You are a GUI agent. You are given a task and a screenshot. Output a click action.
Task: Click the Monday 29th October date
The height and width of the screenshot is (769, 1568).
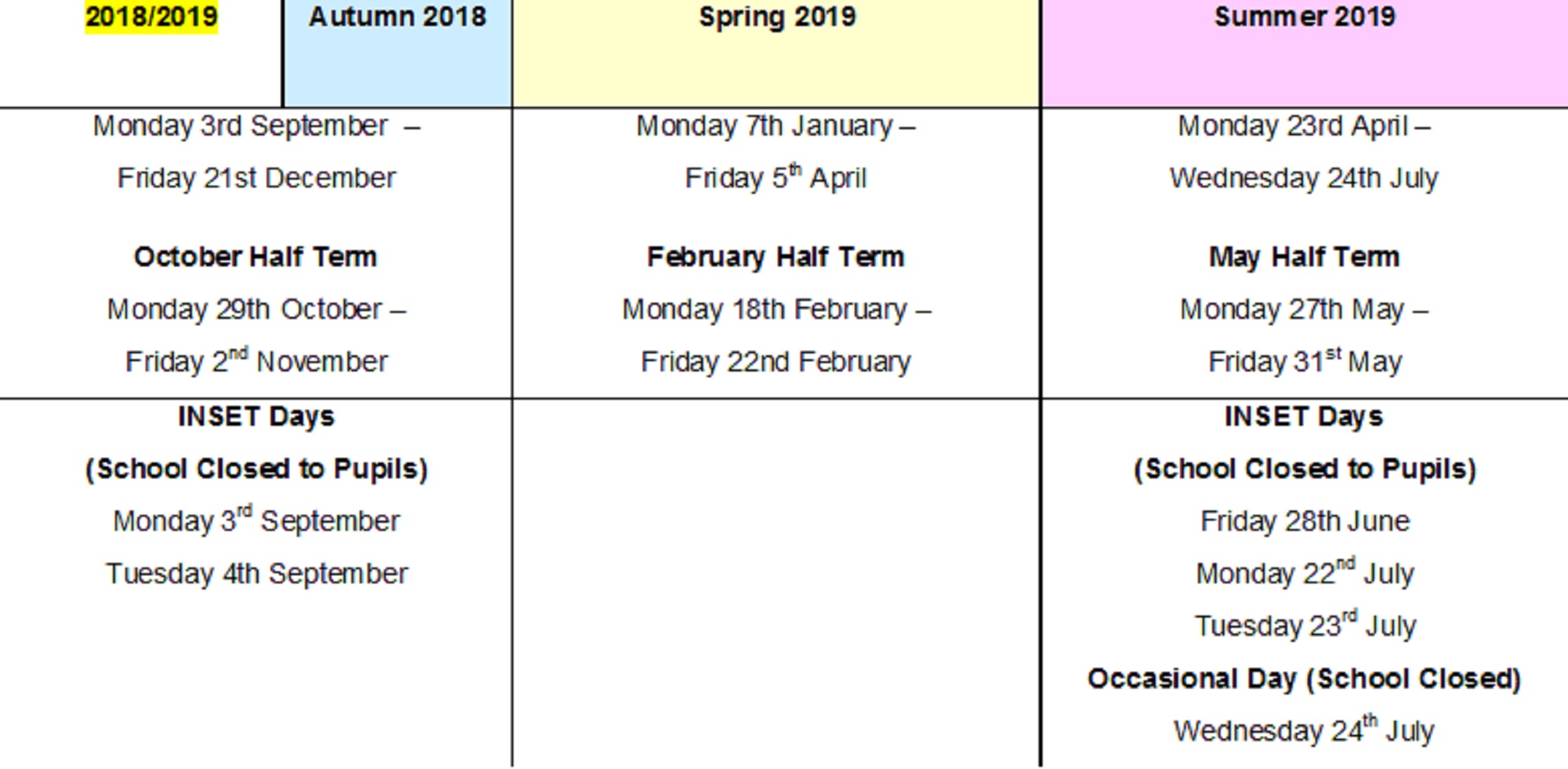[x=256, y=310]
